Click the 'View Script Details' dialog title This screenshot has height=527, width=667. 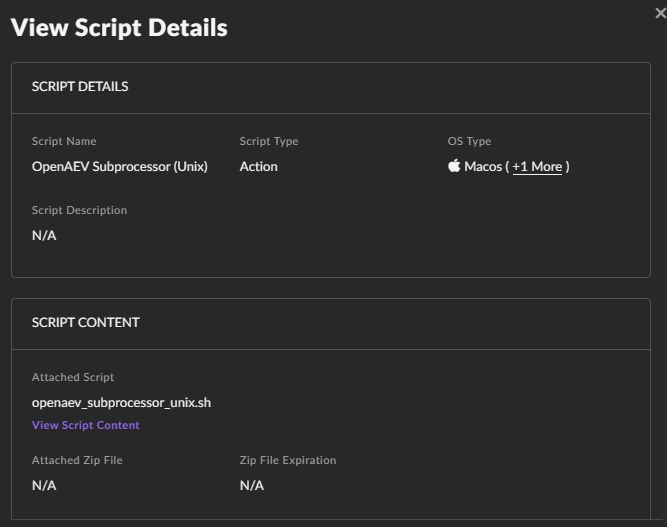(x=119, y=28)
